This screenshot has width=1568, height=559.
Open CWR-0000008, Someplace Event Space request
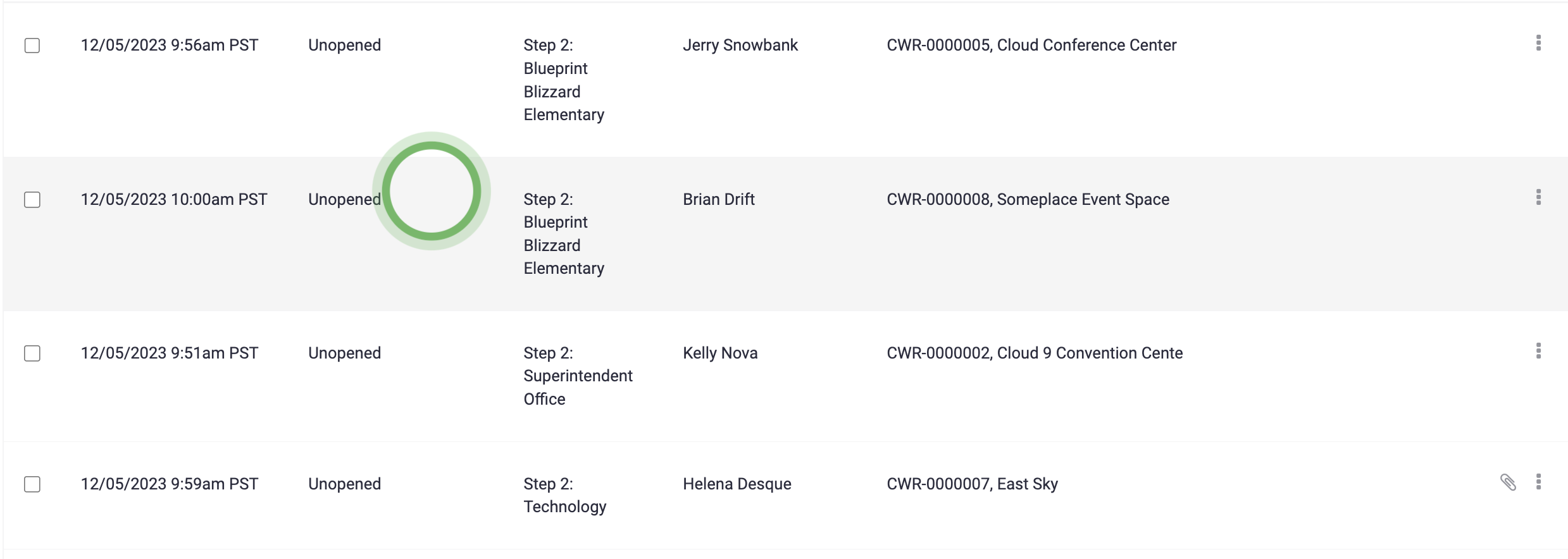coord(1028,200)
